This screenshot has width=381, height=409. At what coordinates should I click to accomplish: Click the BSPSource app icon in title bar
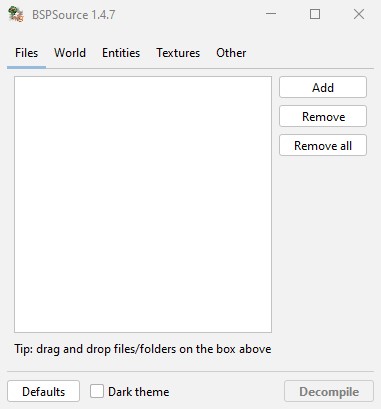pyautogui.click(x=16, y=15)
